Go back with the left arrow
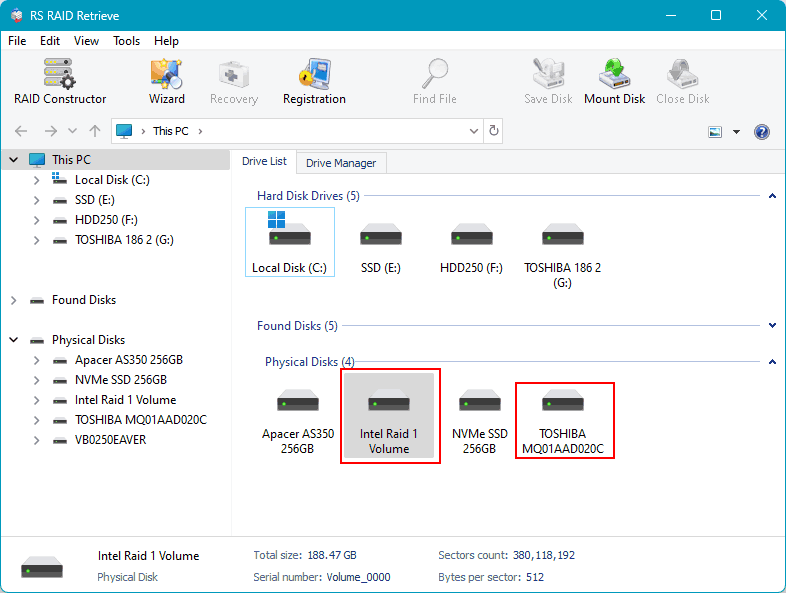 point(21,131)
